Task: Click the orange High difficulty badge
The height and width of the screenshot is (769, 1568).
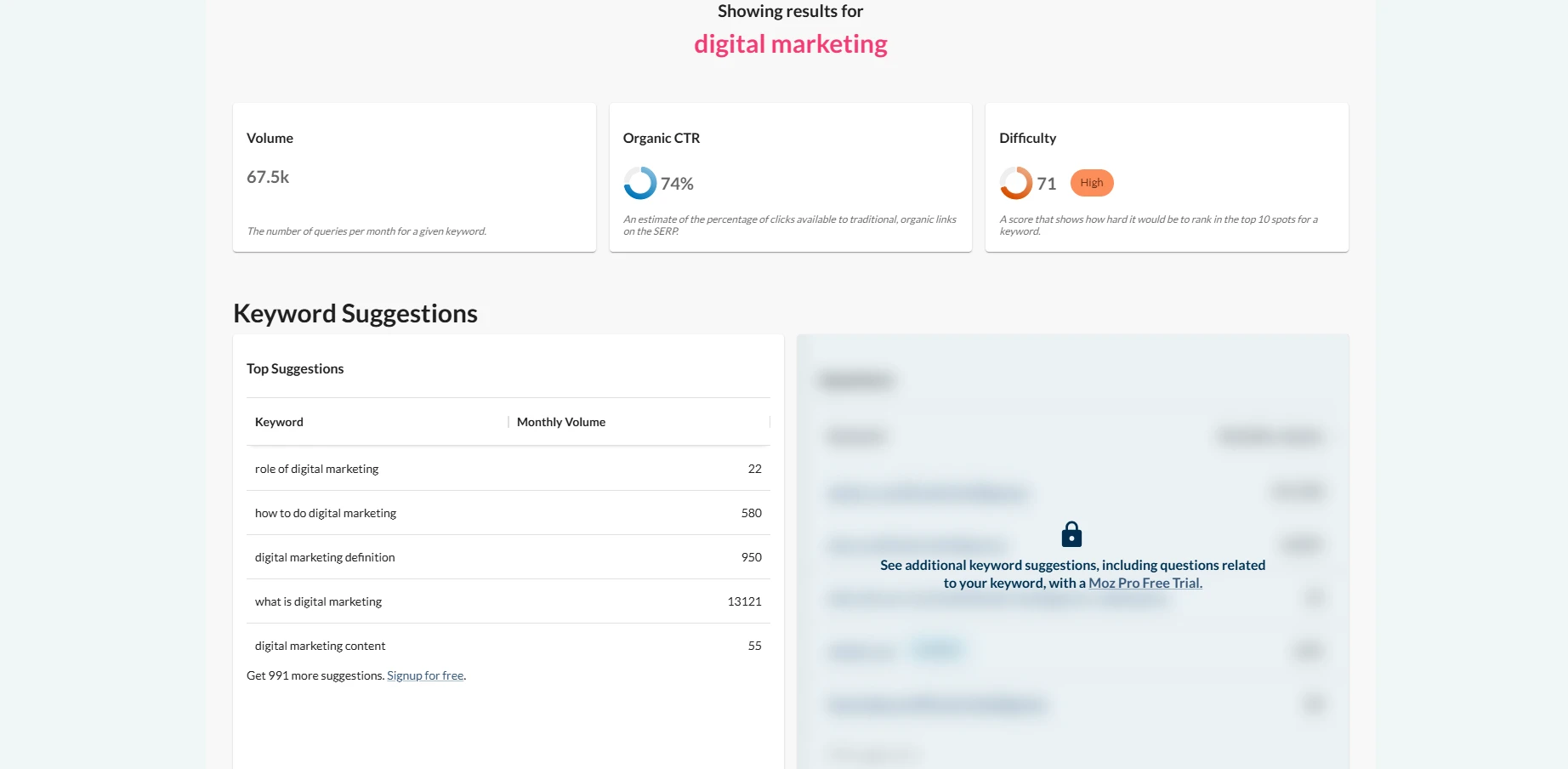Action: [1092, 183]
